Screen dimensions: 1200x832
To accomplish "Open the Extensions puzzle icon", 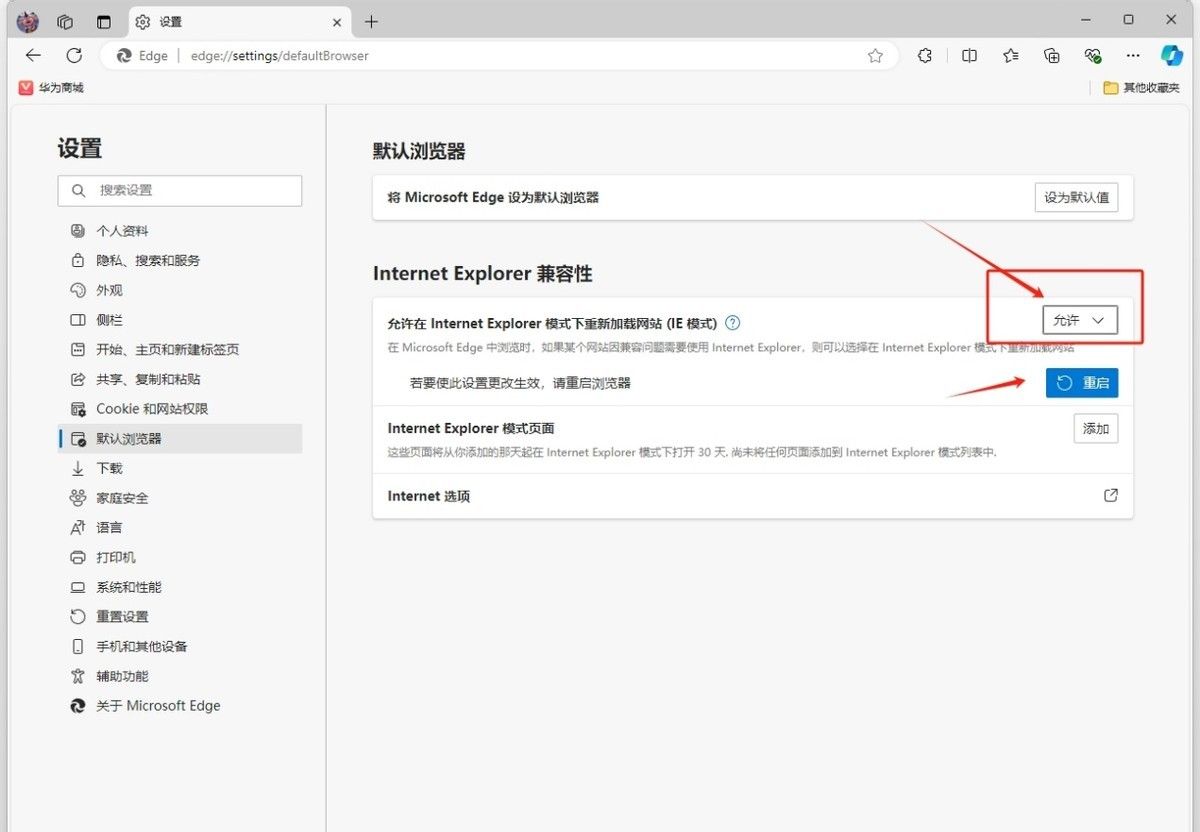I will pyautogui.click(x=924, y=56).
